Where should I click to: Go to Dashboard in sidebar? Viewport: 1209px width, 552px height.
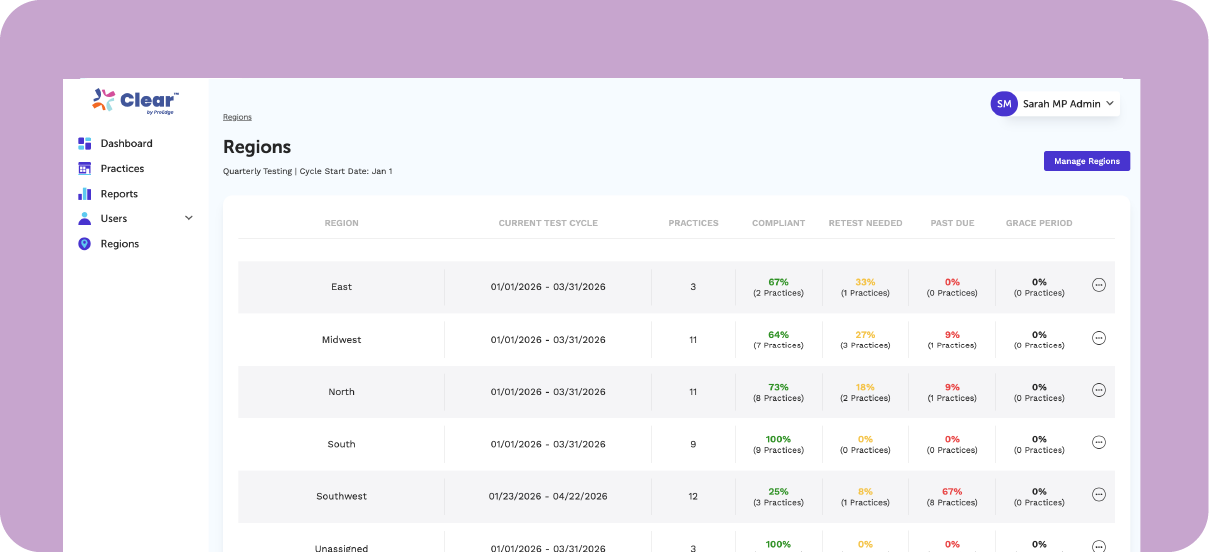[126, 144]
